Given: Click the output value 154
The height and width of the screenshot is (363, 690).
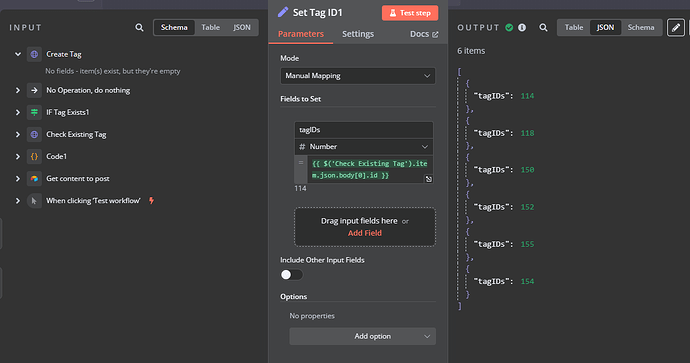Looking at the screenshot, I should point(527,281).
